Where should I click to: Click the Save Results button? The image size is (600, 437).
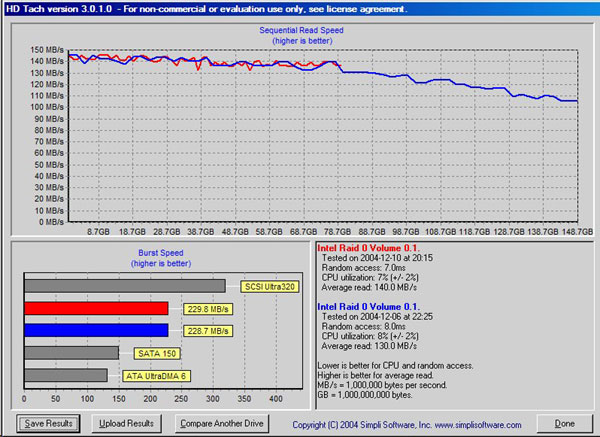tap(48, 424)
